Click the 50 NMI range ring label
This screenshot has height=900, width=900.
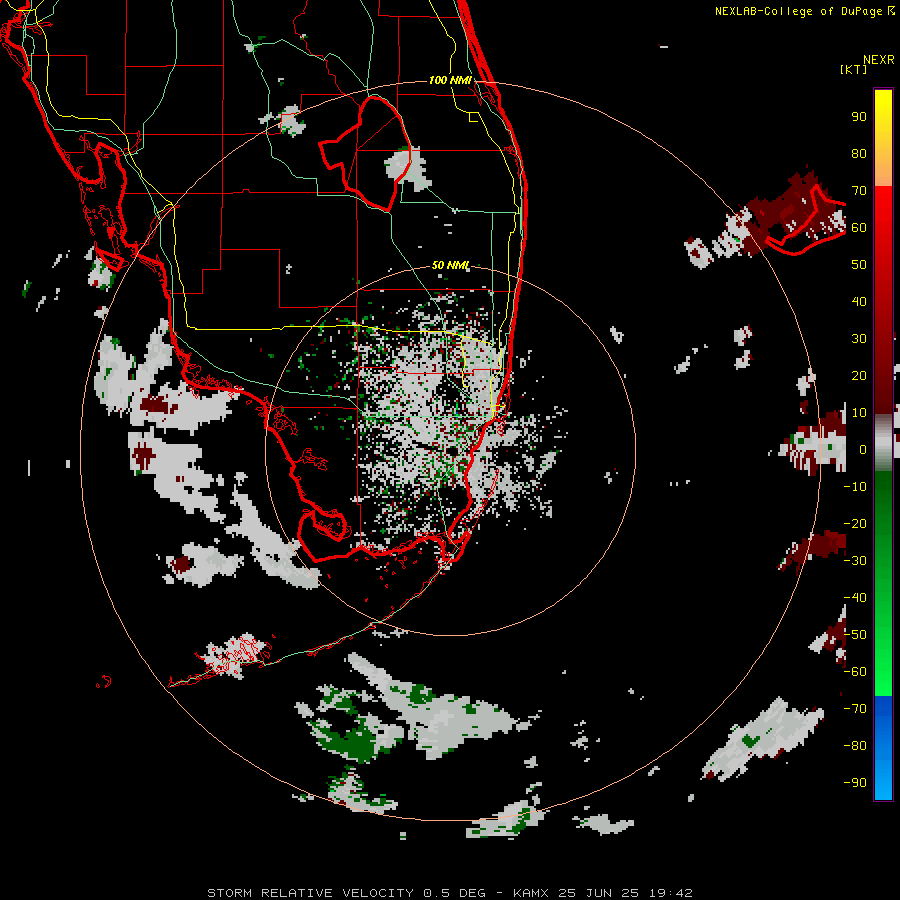(x=451, y=265)
